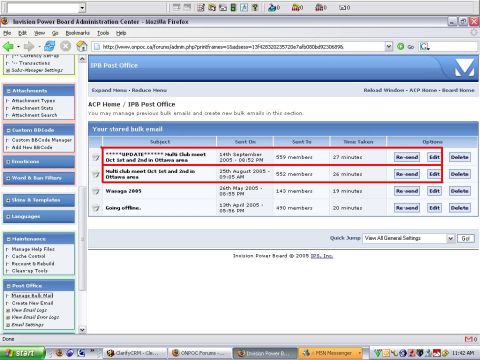Click ACP Home in the breadcrumb

(104, 104)
